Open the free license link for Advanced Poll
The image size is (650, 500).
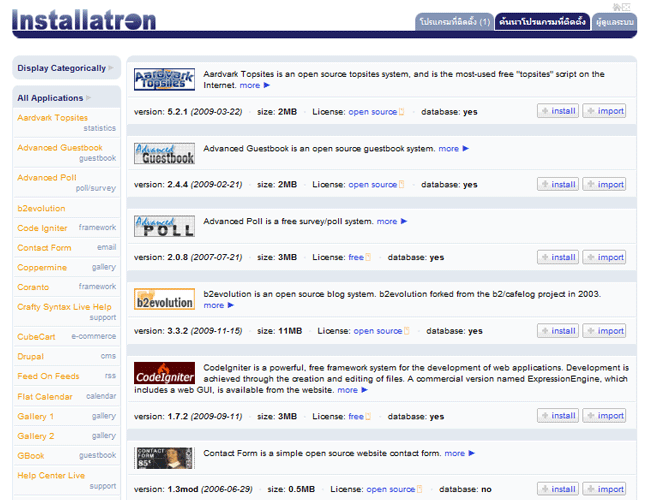pyautogui.click(x=356, y=257)
